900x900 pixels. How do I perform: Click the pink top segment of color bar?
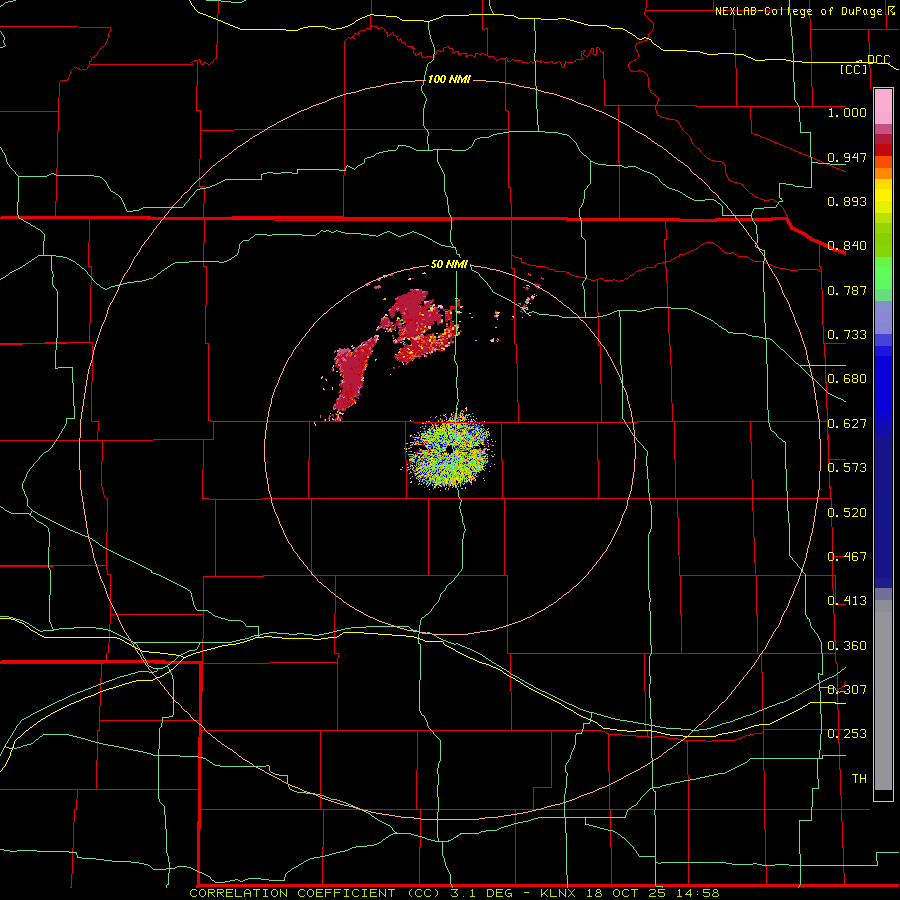tap(883, 107)
